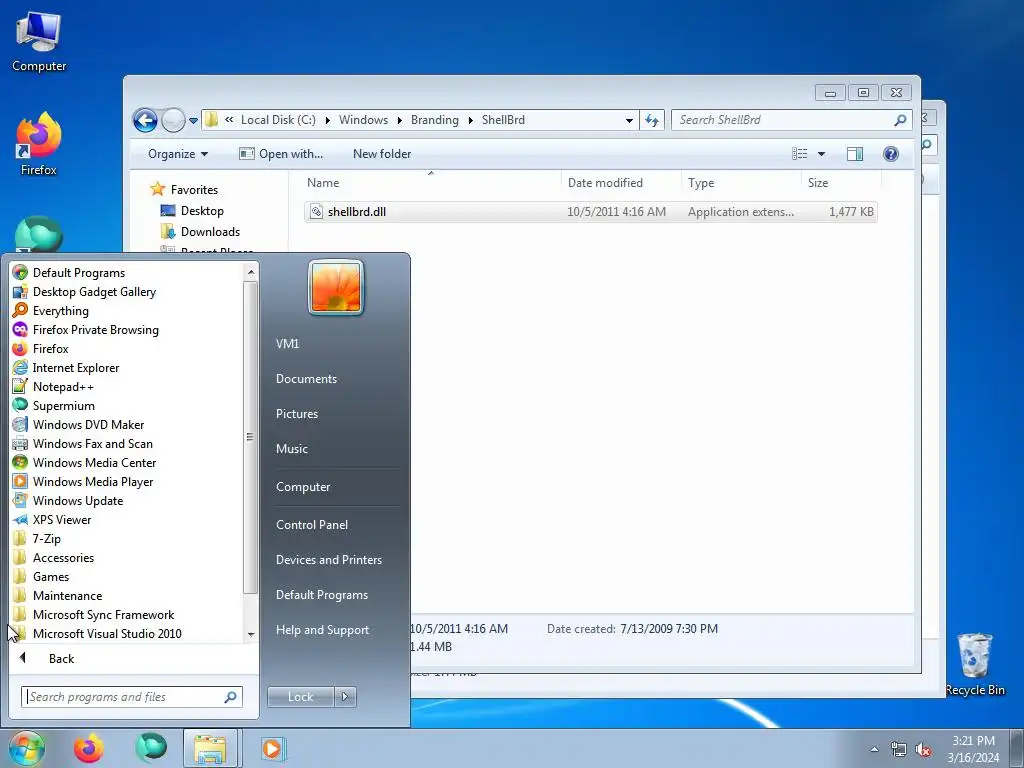Open the address bar history dropdown
1024x768 pixels.
[629, 120]
